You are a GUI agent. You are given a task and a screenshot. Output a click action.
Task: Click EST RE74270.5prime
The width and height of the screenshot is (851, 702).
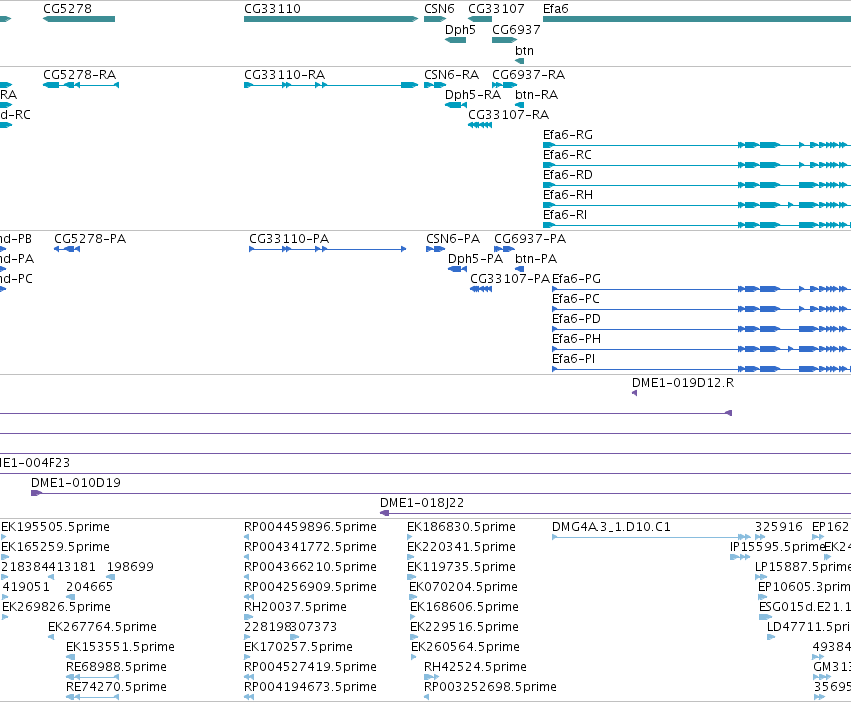(x=116, y=687)
